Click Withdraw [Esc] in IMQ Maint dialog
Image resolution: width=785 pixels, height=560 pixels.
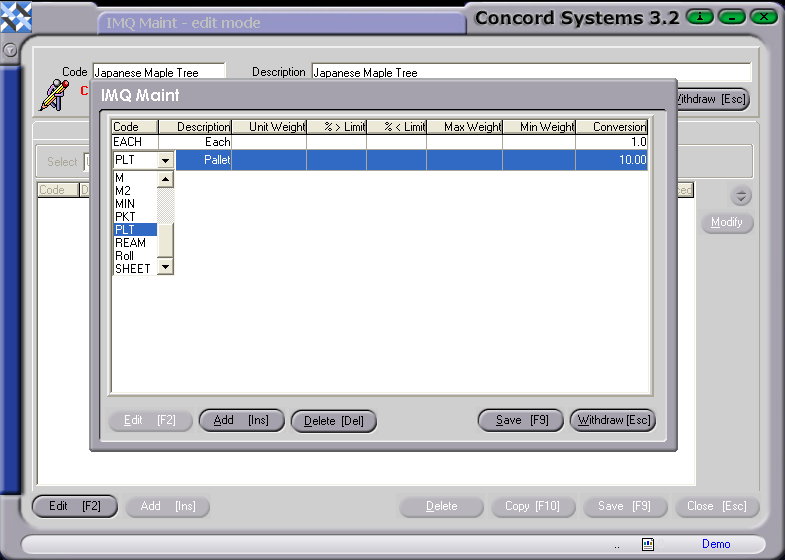[x=613, y=420]
